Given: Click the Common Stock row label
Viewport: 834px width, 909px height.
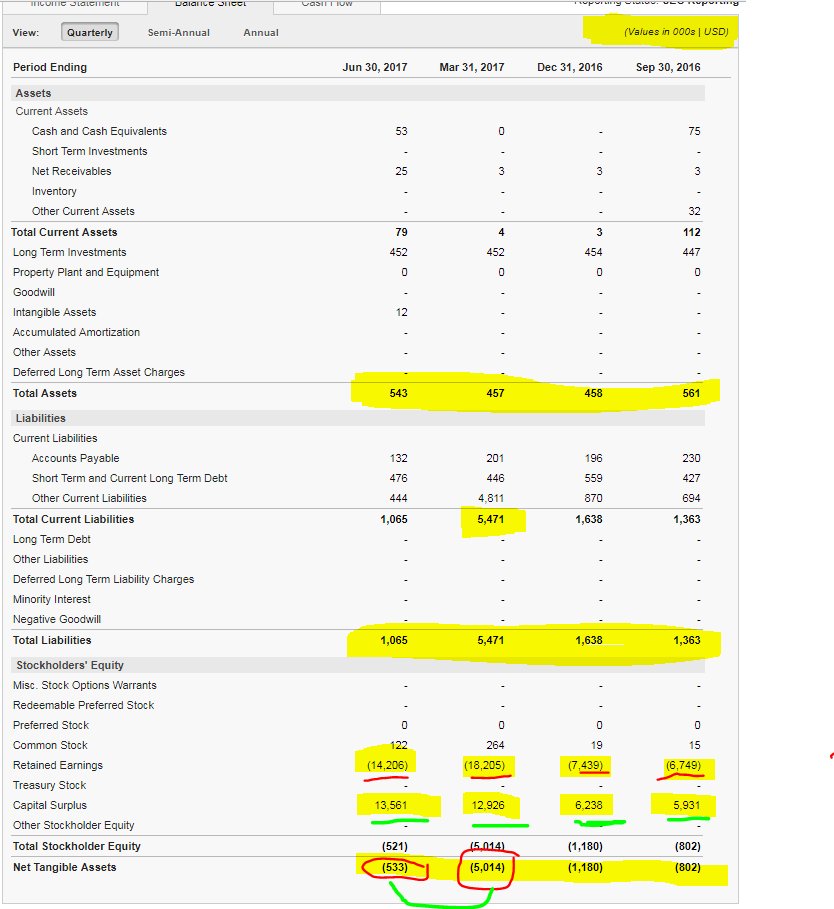Looking at the screenshot, I should coord(50,745).
